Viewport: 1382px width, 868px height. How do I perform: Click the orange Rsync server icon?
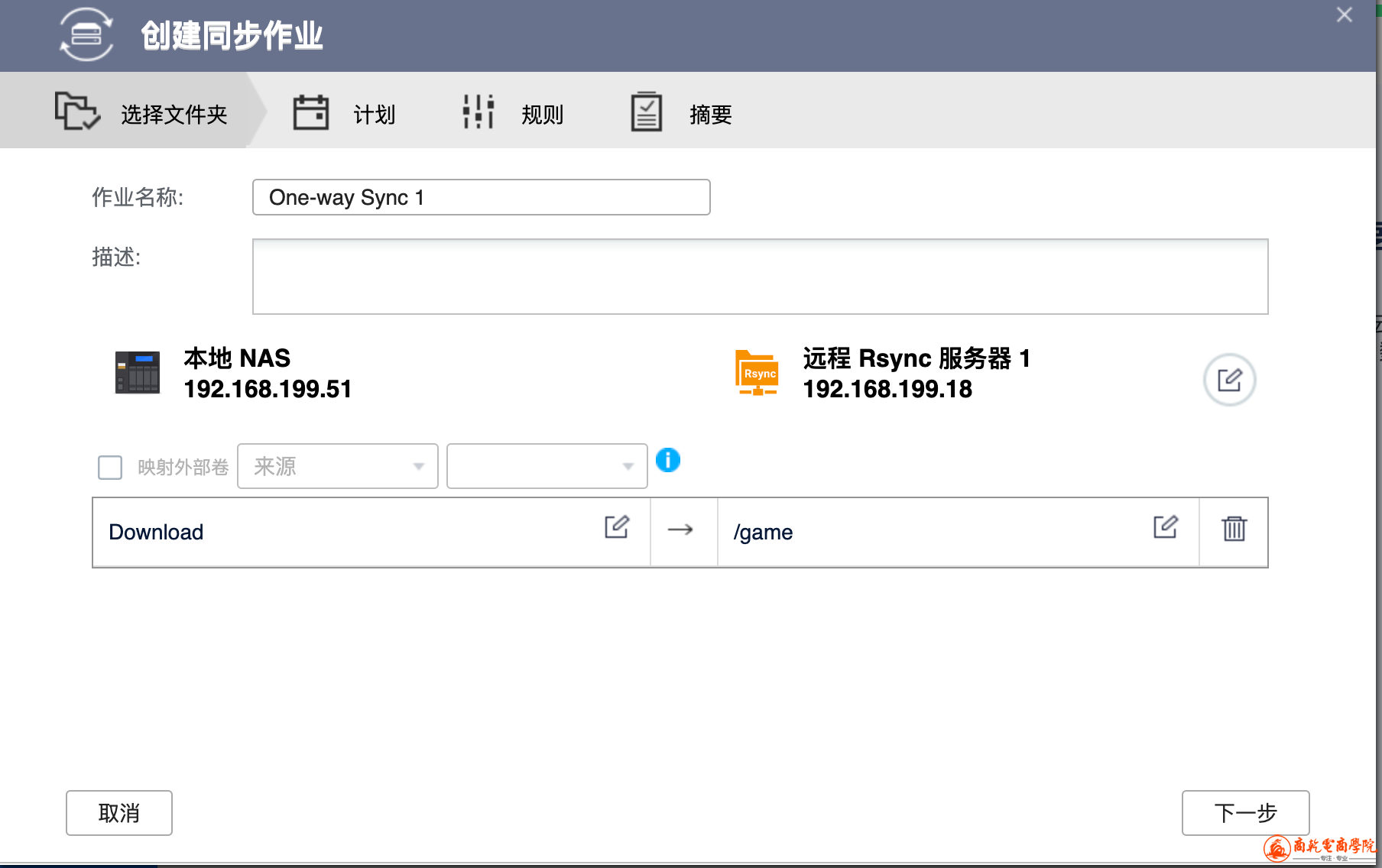(x=757, y=373)
